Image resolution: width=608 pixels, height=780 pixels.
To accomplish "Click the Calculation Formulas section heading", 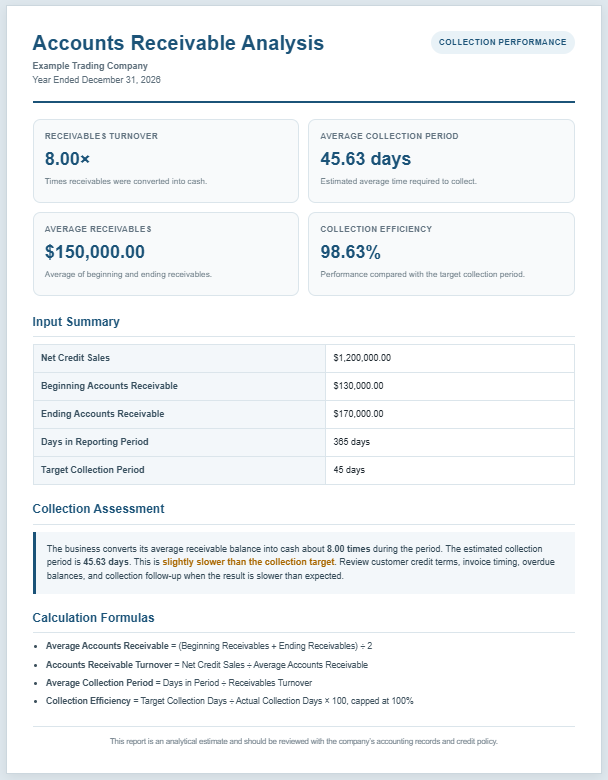I will [94, 617].
